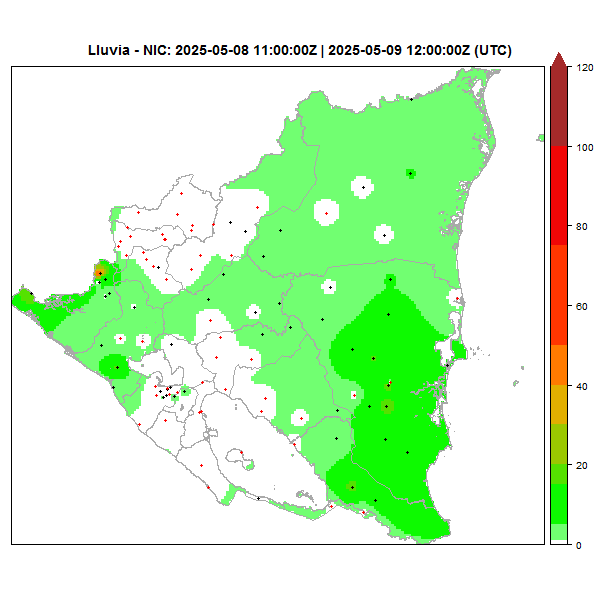Click the orange rainfall hotspot in the northwest

pos(100,272)
